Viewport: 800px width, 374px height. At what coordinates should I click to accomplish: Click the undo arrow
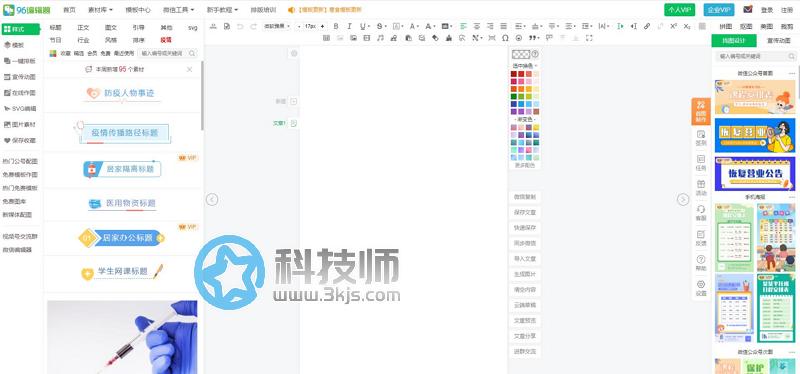point(240,26)
